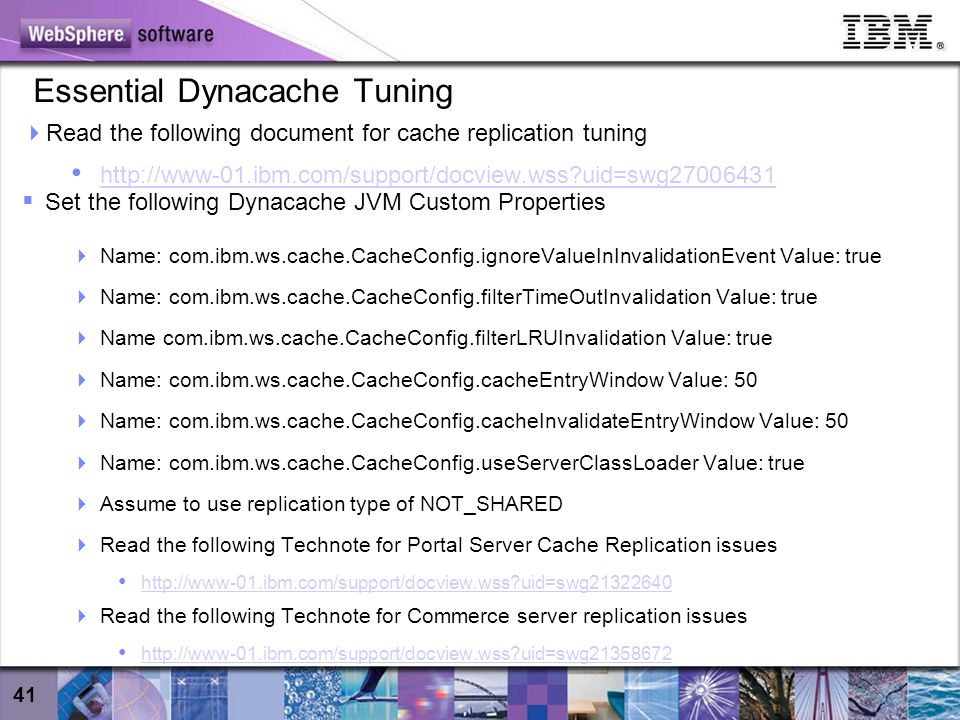Click arrow bullet beside NOT_SHARED line

[x=82, y=504]
